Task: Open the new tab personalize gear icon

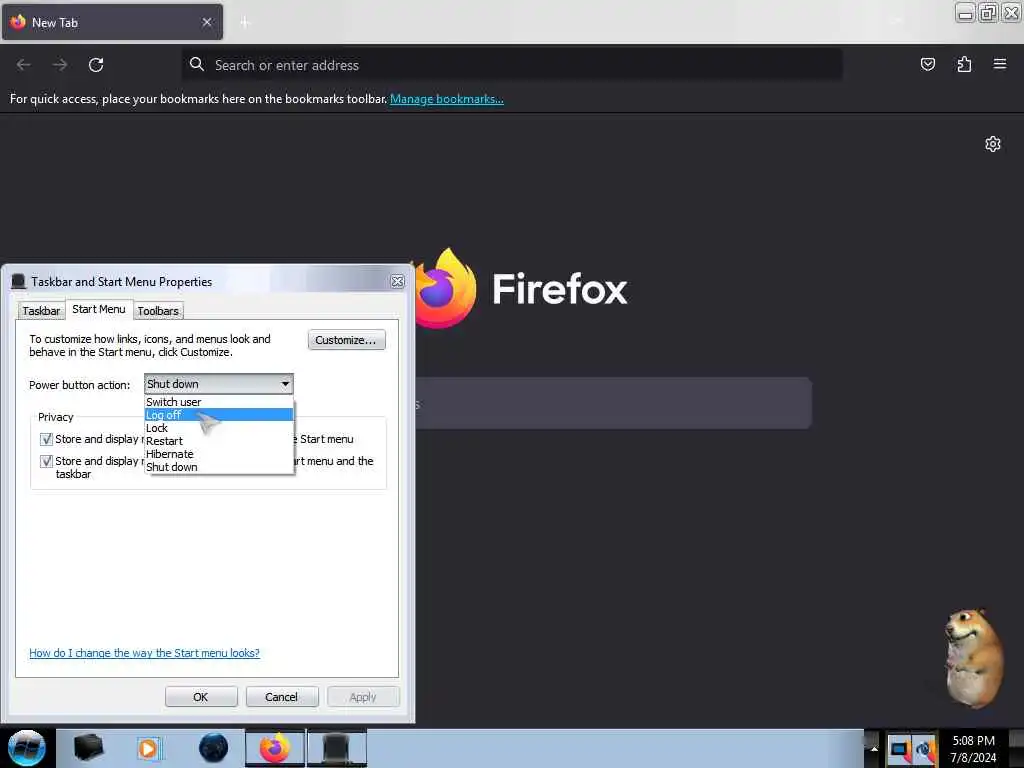Action: pos(993,144)
